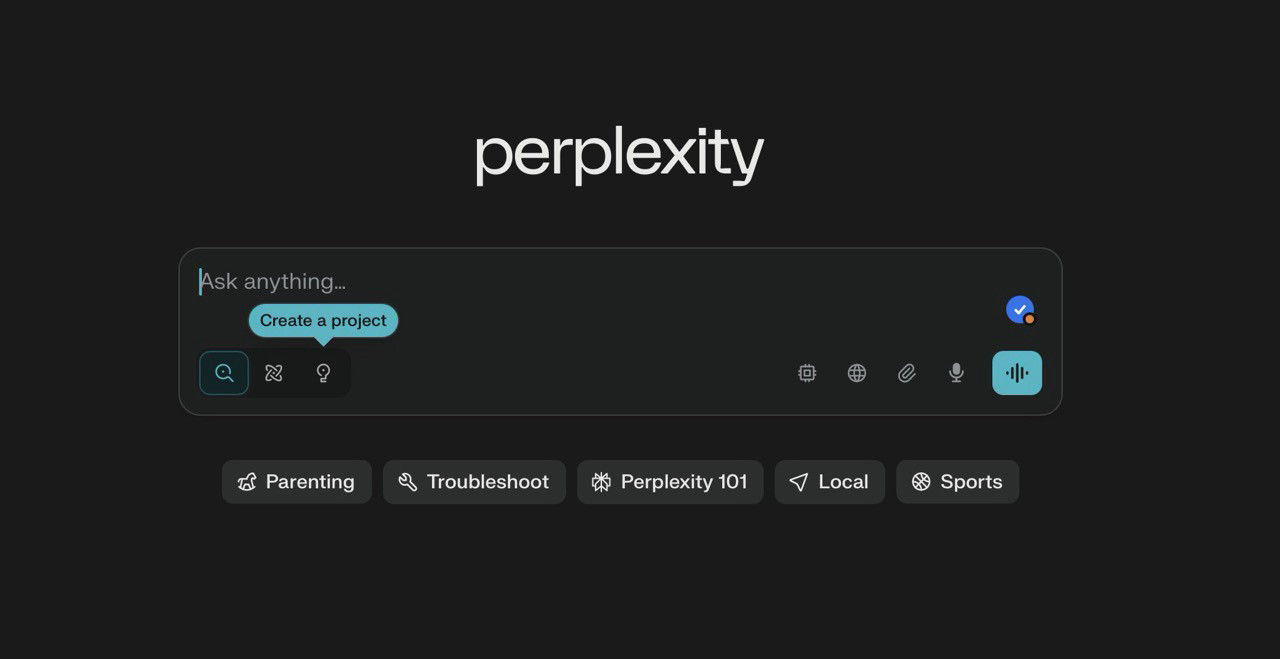
Task: Click the perplexity logo heading
Action: click(x=619, y=155)
